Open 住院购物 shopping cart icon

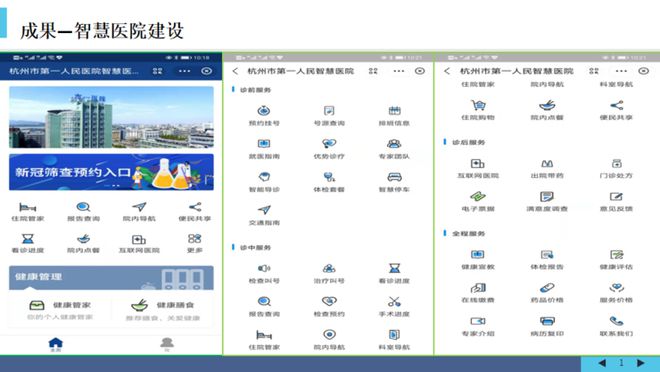(x=478, y=105)
